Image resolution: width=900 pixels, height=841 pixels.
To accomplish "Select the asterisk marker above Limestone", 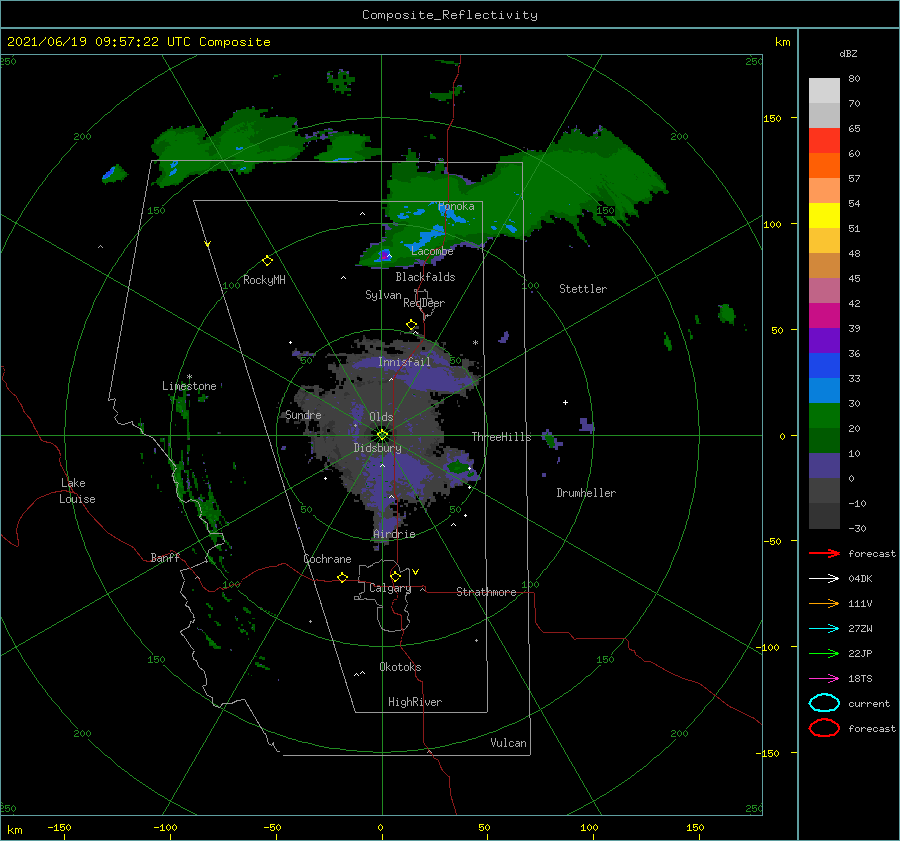I will pos(189,377).
